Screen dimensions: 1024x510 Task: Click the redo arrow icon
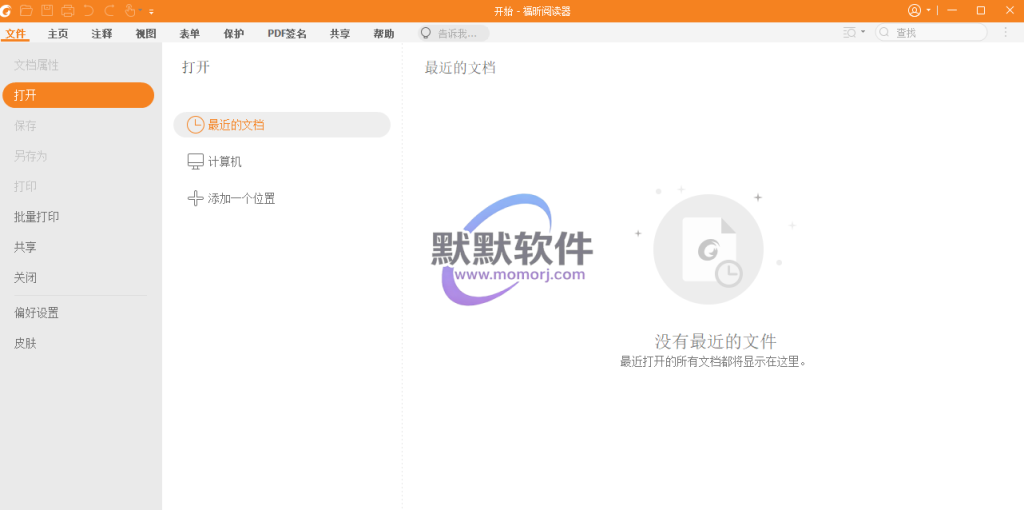[109, 10]
